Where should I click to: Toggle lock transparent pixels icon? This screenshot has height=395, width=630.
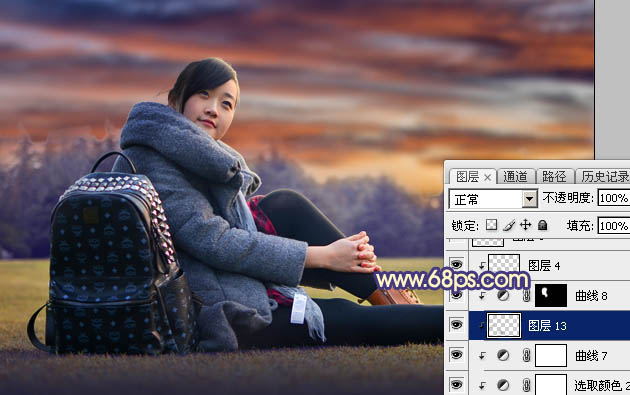(x=491, y=225)
